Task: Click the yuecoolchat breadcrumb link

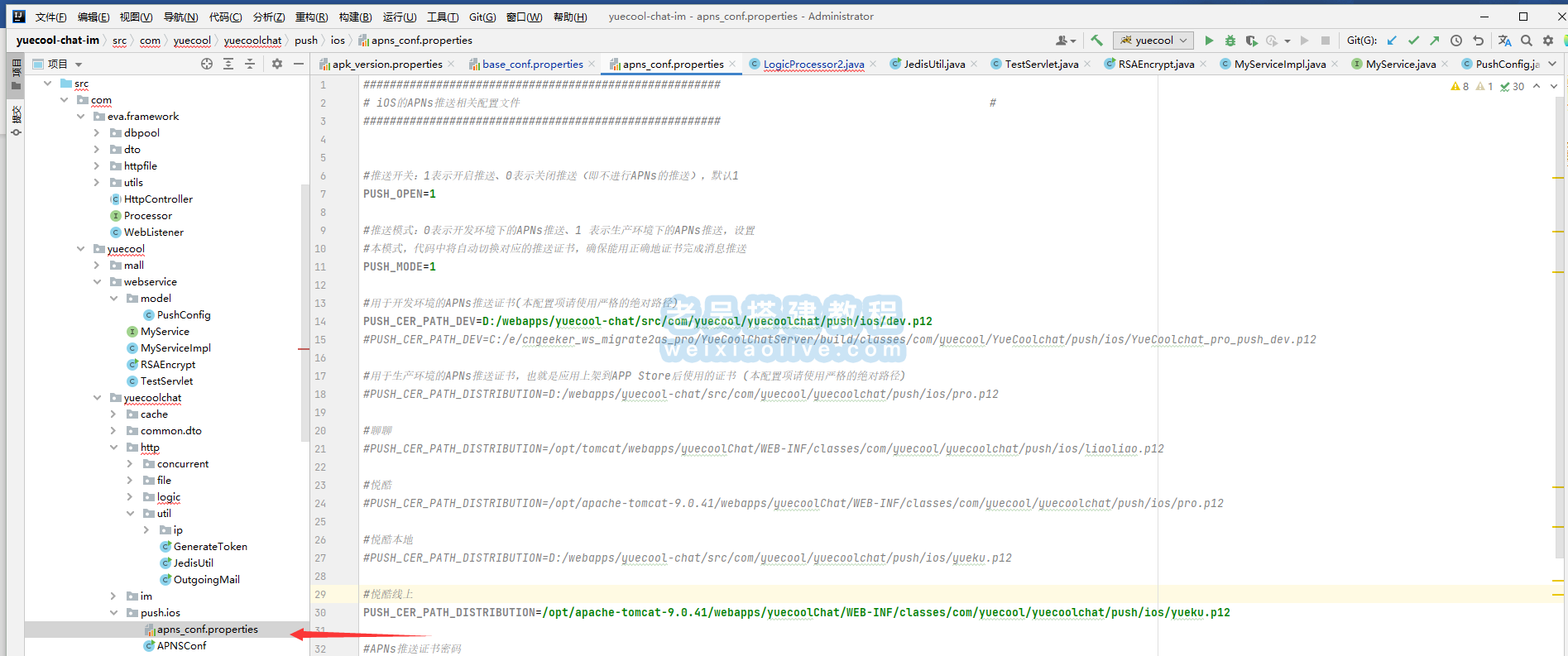Action: point(252,41)
